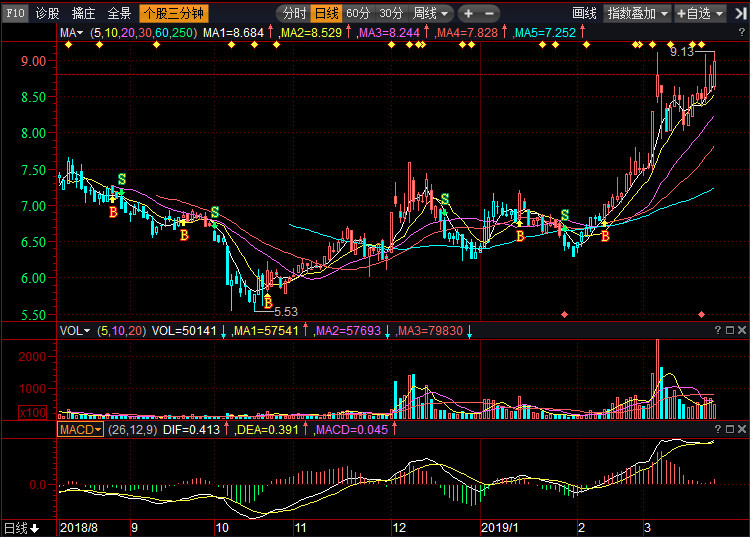Click the 画线 drawing tools button
The height and width of the screenshot is (537, 750).
(584, 14)
